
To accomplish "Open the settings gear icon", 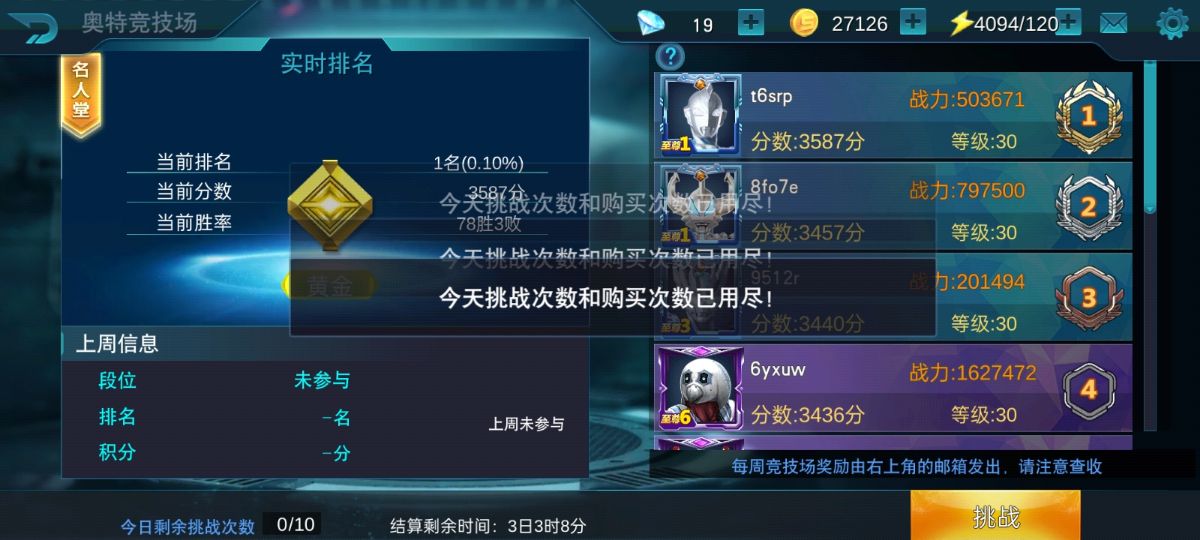I will tap(1172, 23).
